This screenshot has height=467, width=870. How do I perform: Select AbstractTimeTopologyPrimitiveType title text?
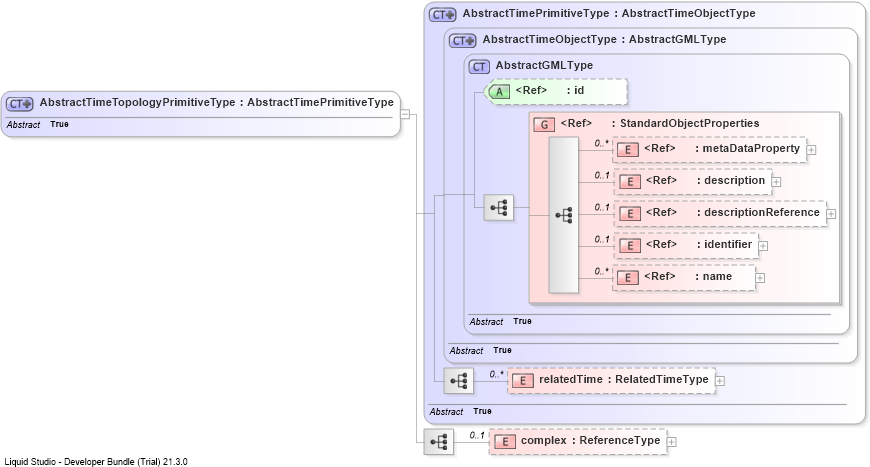click(x=216, y=103)
